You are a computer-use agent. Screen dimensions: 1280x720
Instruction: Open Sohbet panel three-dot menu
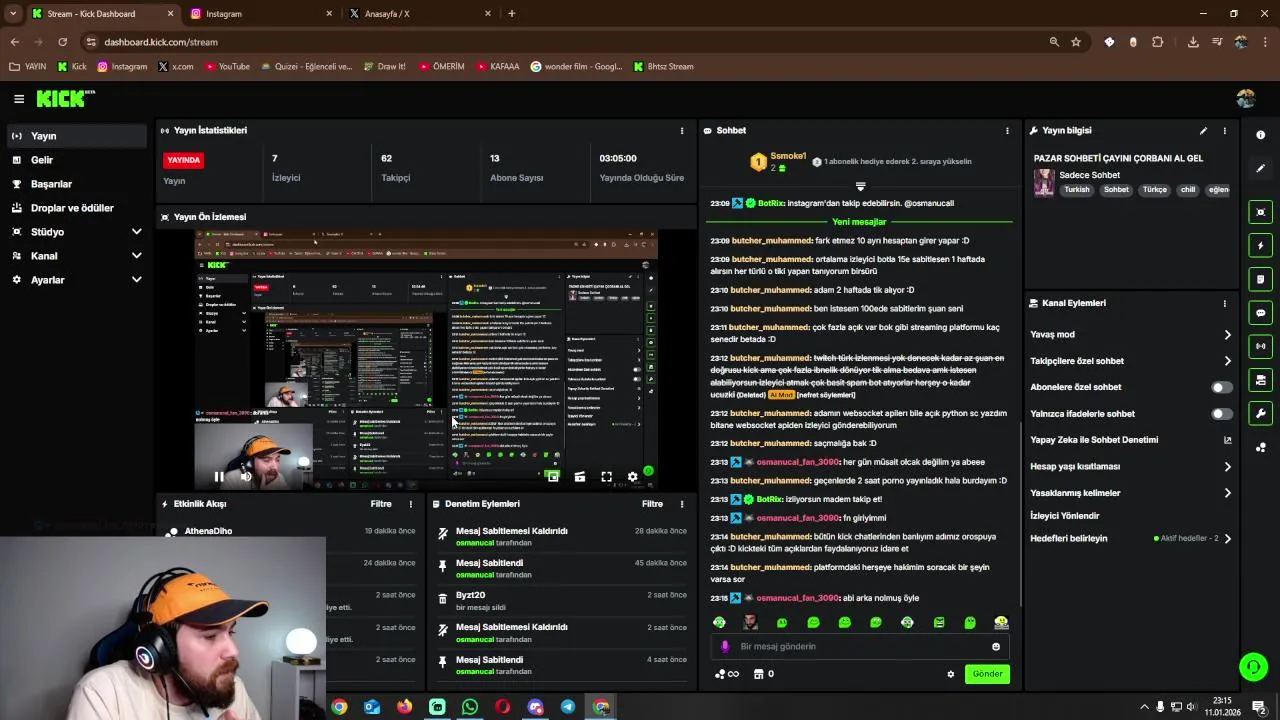pyautogui.click(x=1007, y=131)
